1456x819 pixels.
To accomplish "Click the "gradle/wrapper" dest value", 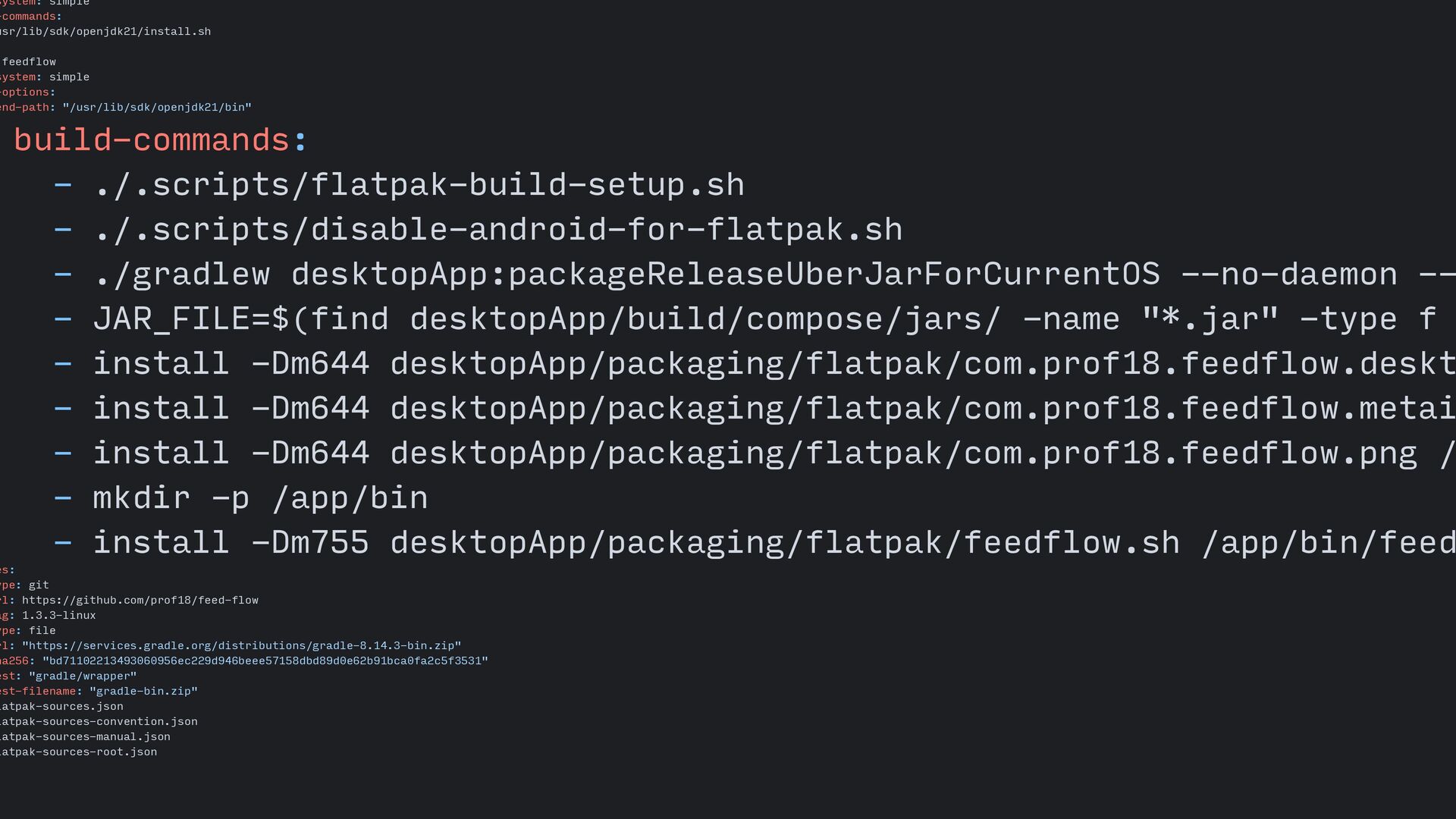I will tap(83, 676).
